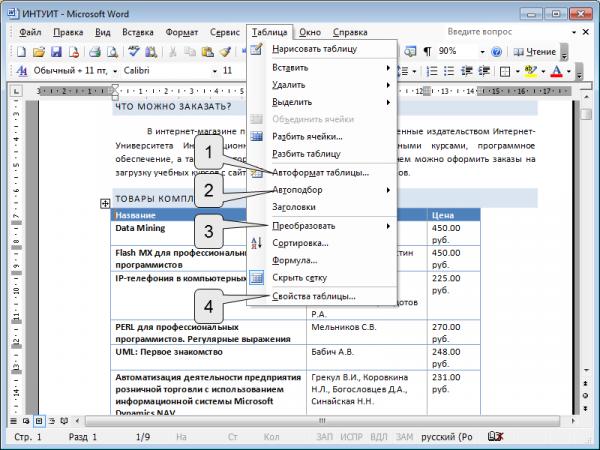Screen dimensions: 600x450
Task: Open the Styles and Formatting icon
Action: point(22,71)
